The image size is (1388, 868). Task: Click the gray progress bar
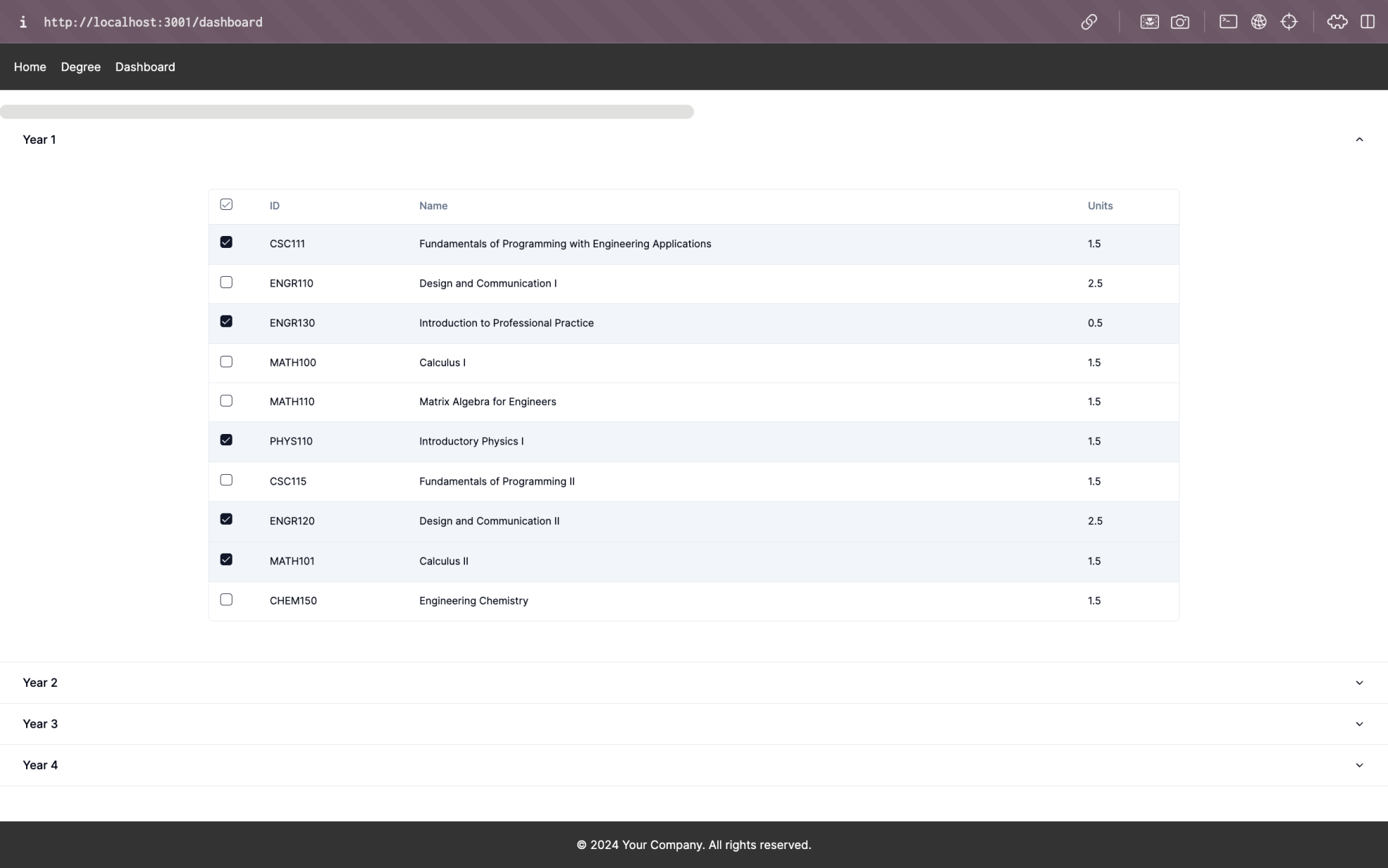coord(347,112)
